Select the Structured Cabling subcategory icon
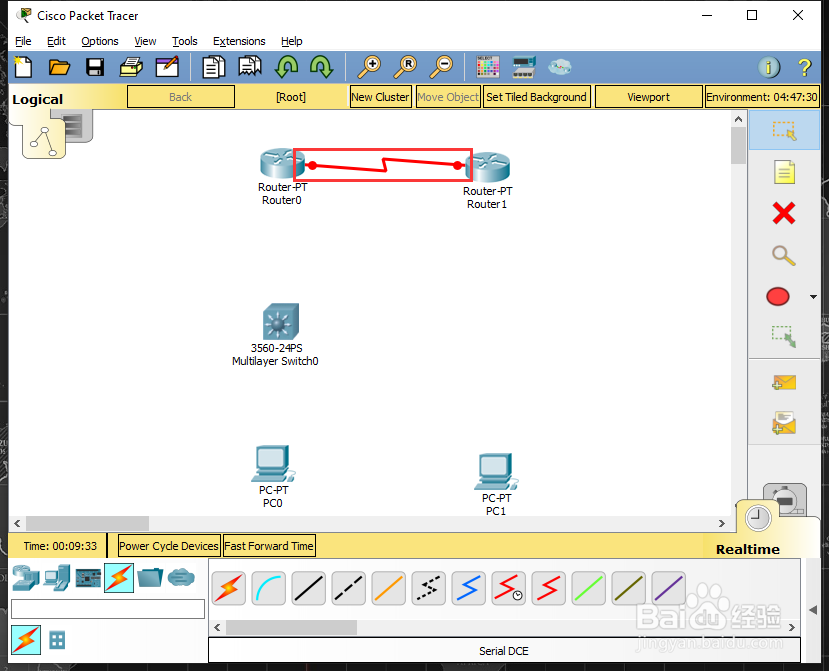Screen dimensions: 829x671 click(57, 640)
